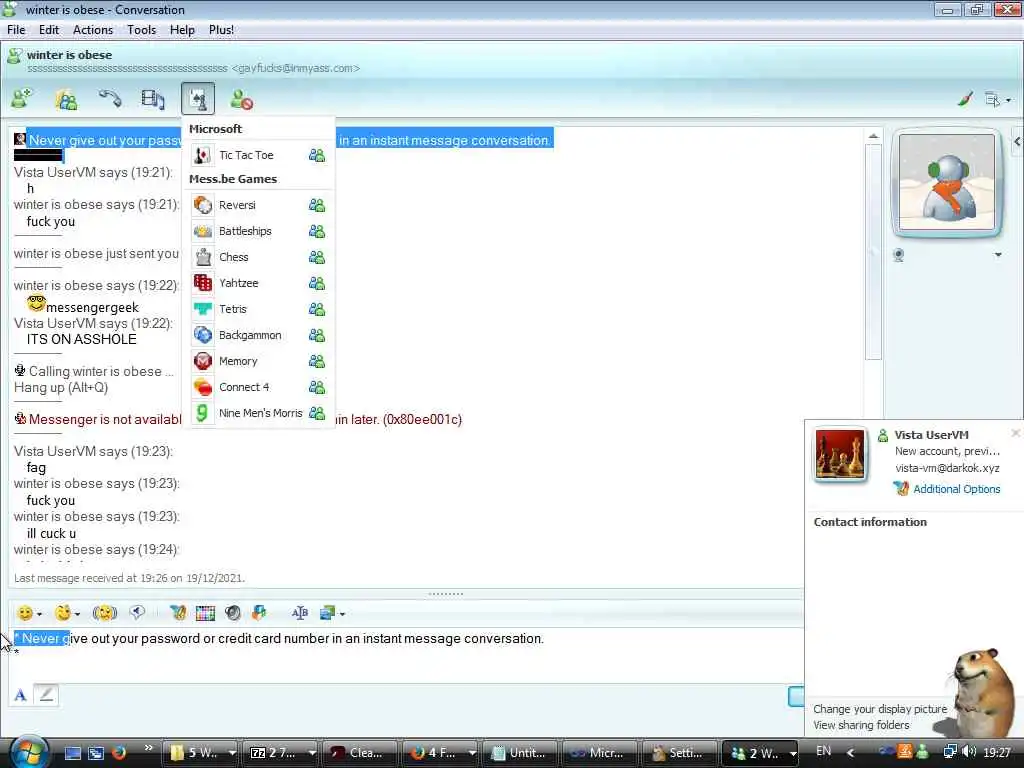
Task: Launch Chess from the games menu
Action: [233, 257]
